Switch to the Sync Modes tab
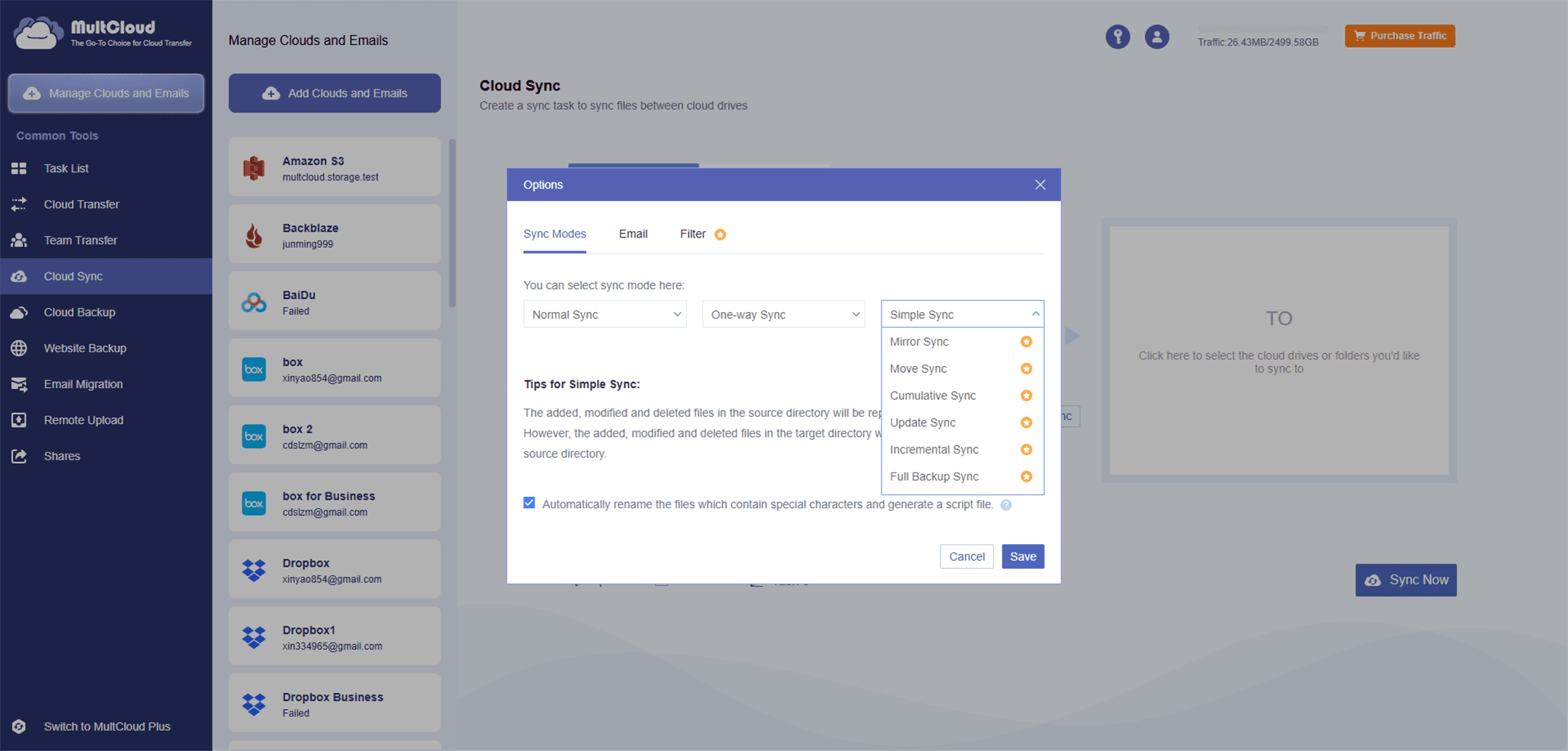The width and height of the screenshot is (1568, 751). 554,234
